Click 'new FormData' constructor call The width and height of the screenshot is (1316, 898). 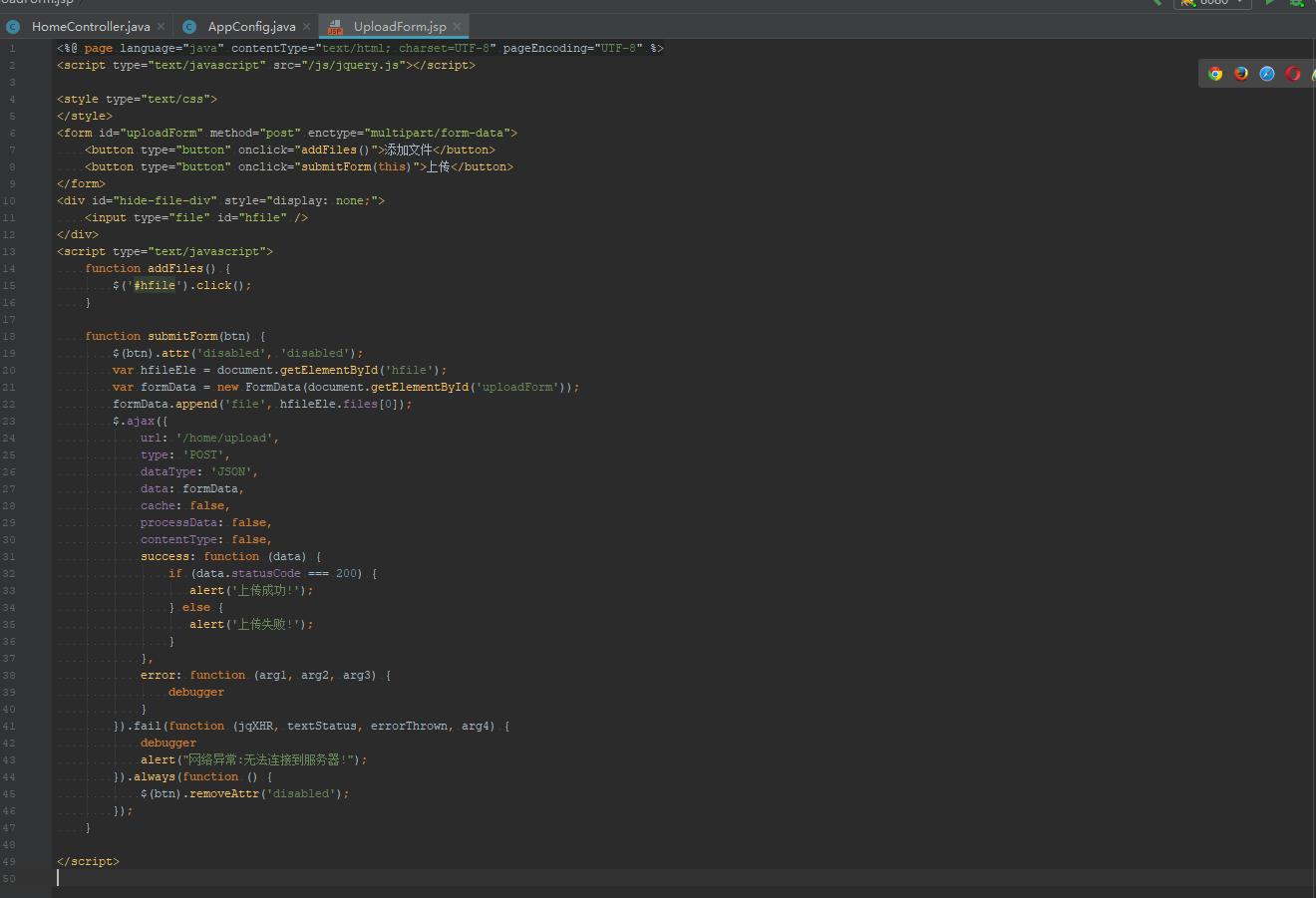[x=259, y=387]
